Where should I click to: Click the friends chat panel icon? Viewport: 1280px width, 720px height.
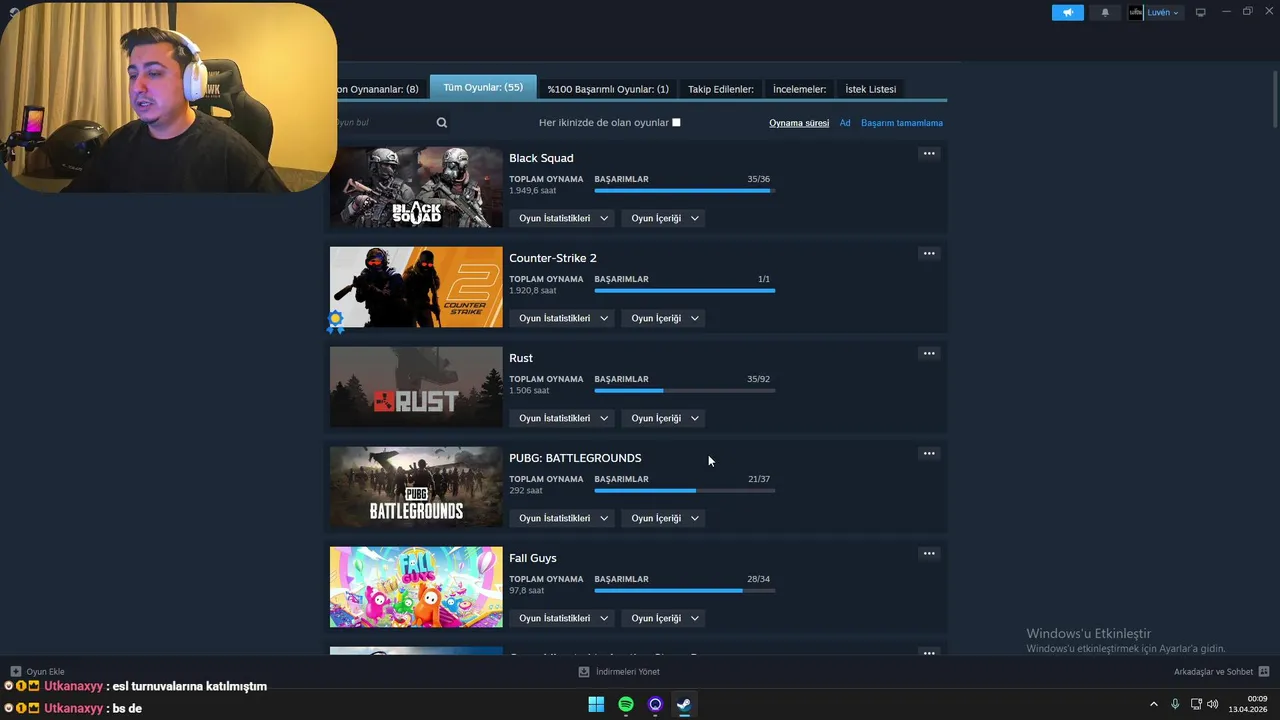(1264, 672)
